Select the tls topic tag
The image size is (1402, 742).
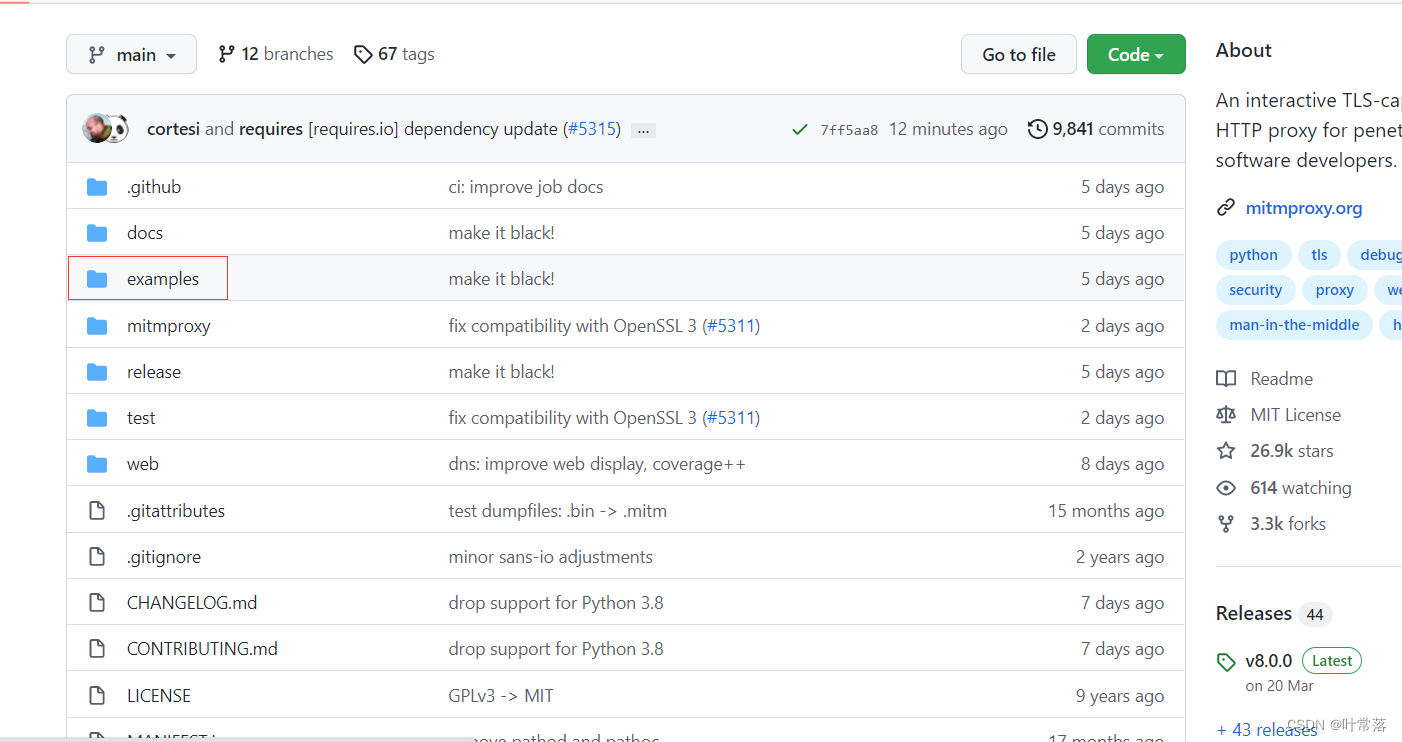click(1320, 255)
